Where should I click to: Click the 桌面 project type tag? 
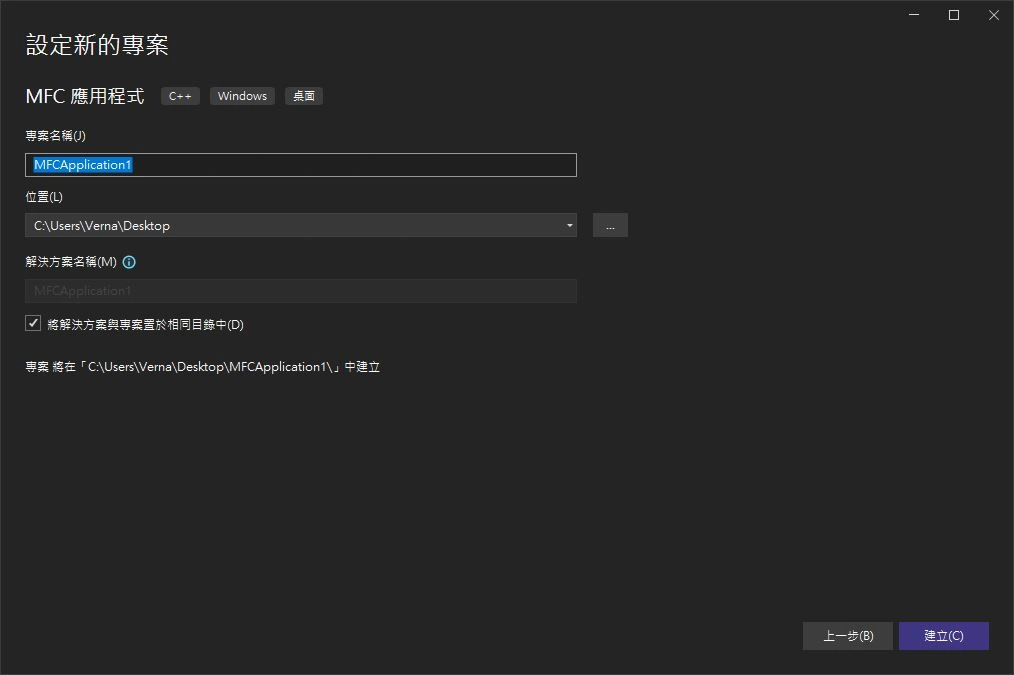click(303, 96)
